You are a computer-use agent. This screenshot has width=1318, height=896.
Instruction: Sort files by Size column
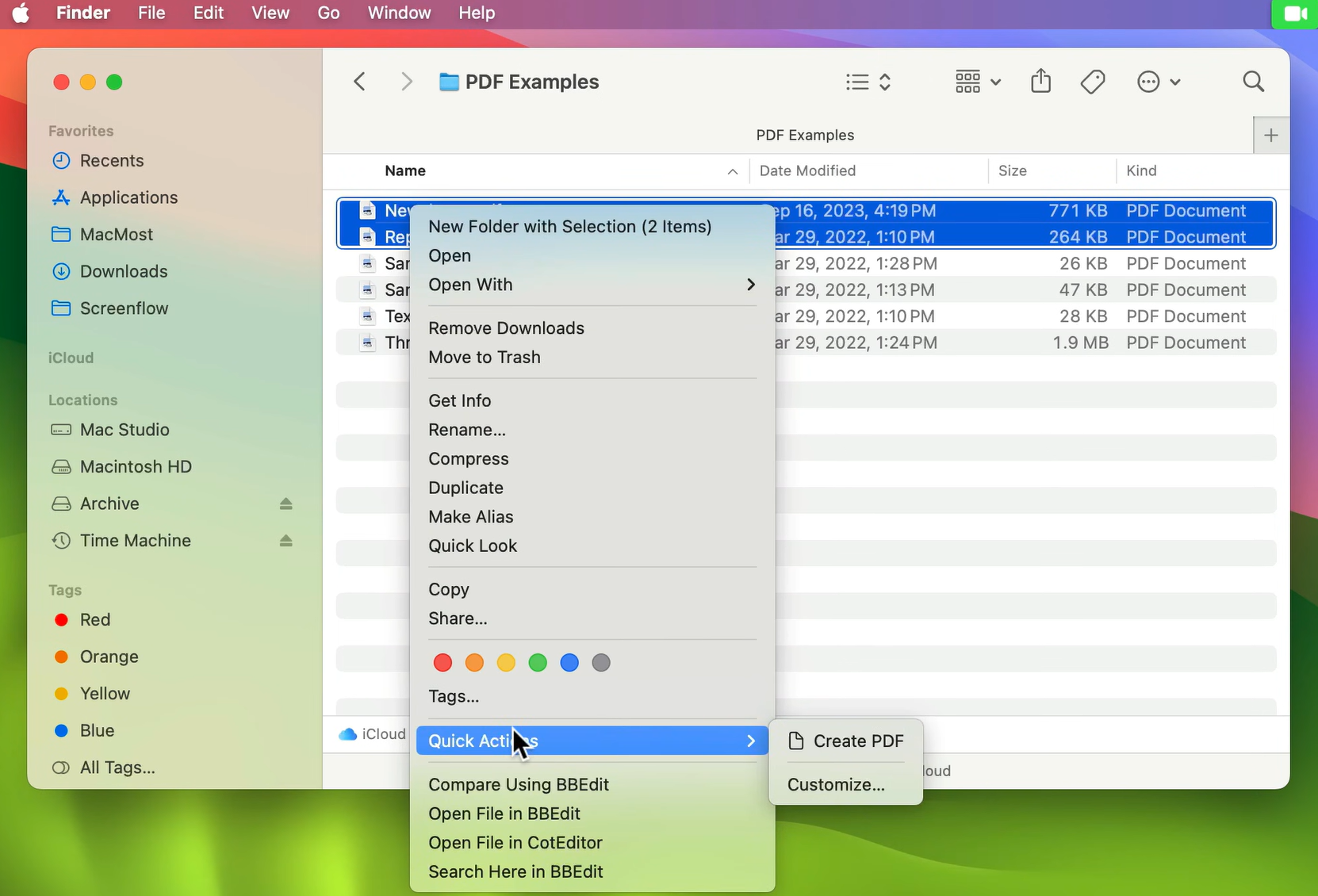(1013, 170)
